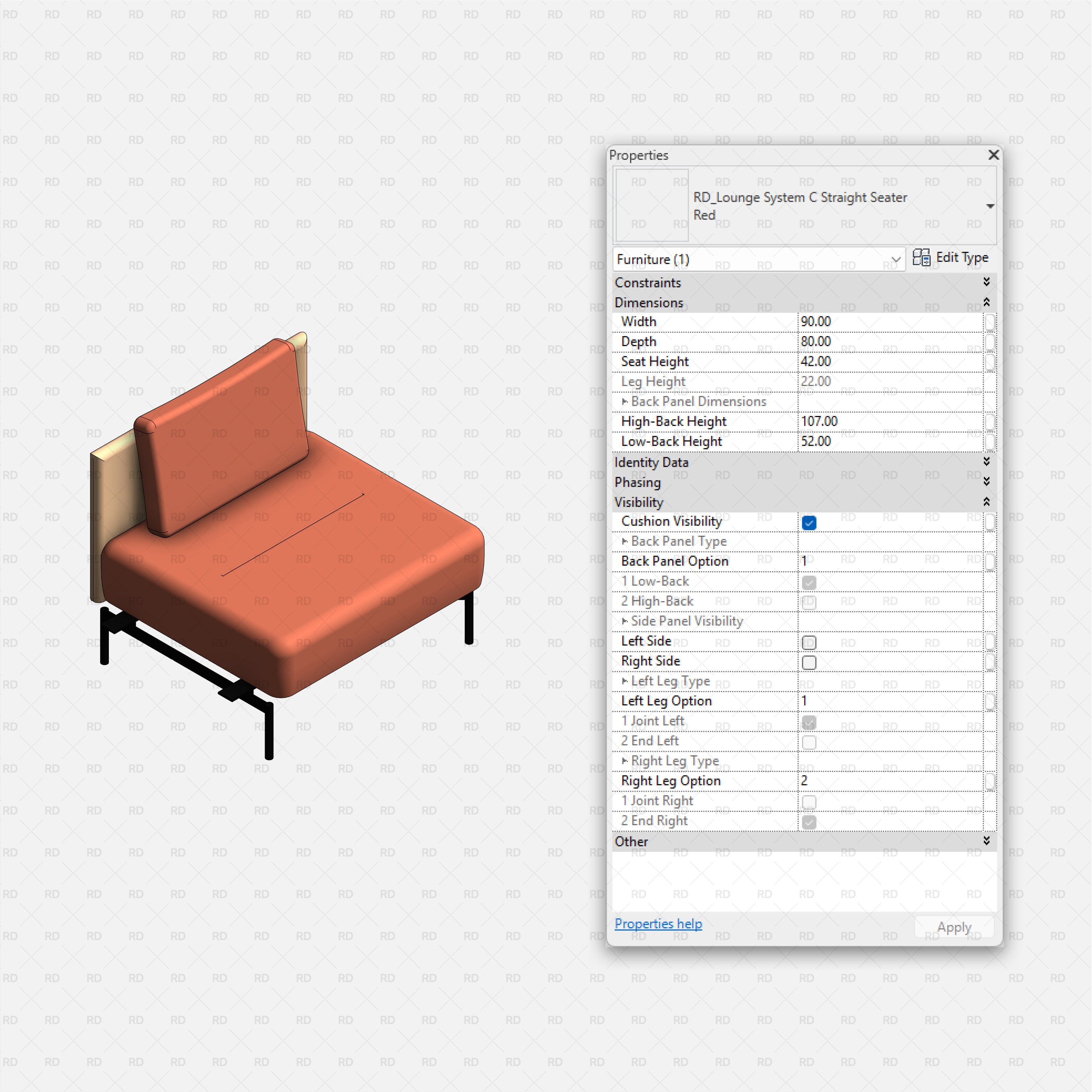Click the associate parameter button beside Seat Height
Screen dimensions: 1092x1092
point(990,362)
